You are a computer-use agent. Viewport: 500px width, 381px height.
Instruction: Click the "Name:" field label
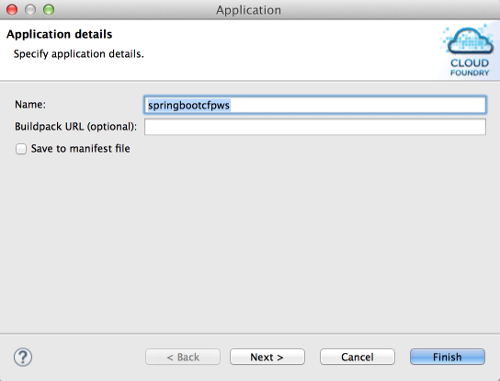[x=30, y=104]
